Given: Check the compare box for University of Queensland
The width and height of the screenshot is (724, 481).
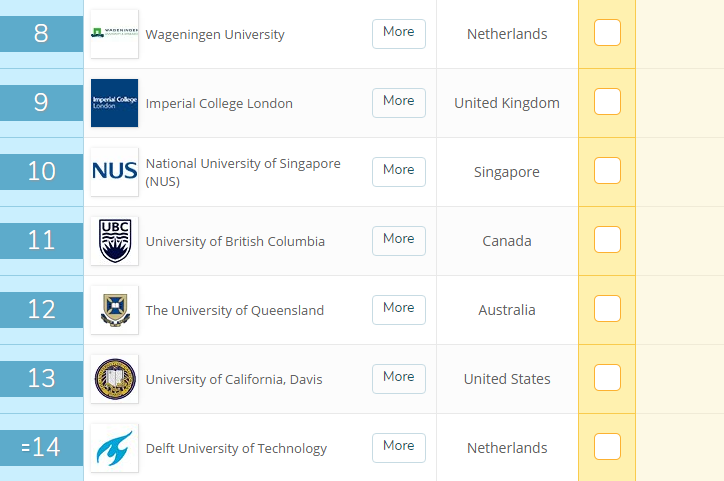Looking at the screenshot, I should click(607, 309).
